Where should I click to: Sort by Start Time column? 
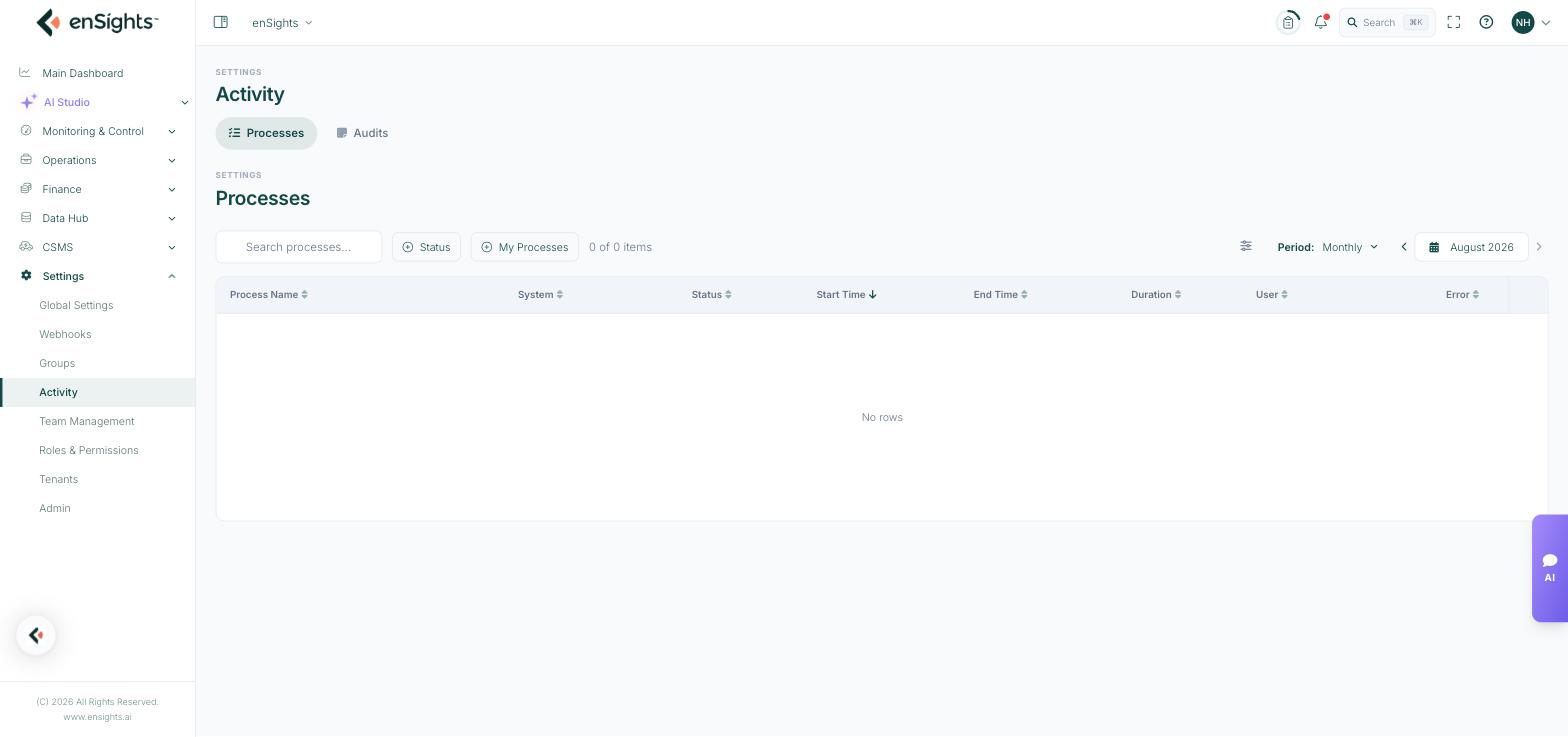pos(846,294)
